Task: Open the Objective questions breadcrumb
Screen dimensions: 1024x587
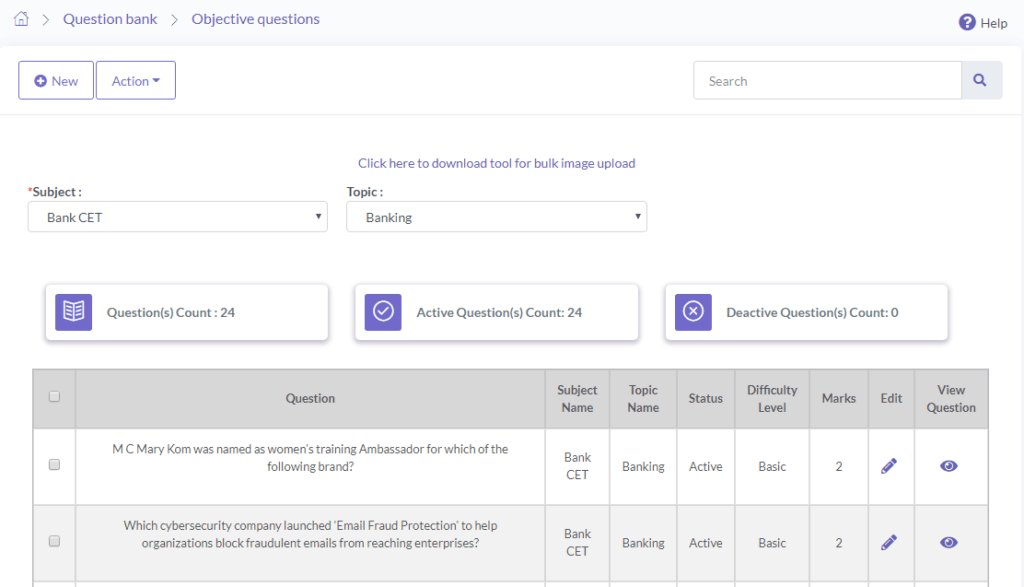Action: click(255, 19)
